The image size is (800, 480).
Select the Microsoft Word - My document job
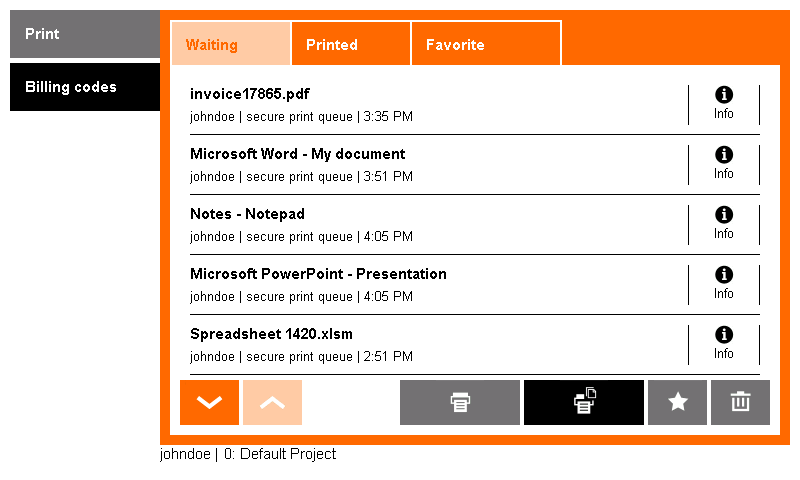click(439, 165)
